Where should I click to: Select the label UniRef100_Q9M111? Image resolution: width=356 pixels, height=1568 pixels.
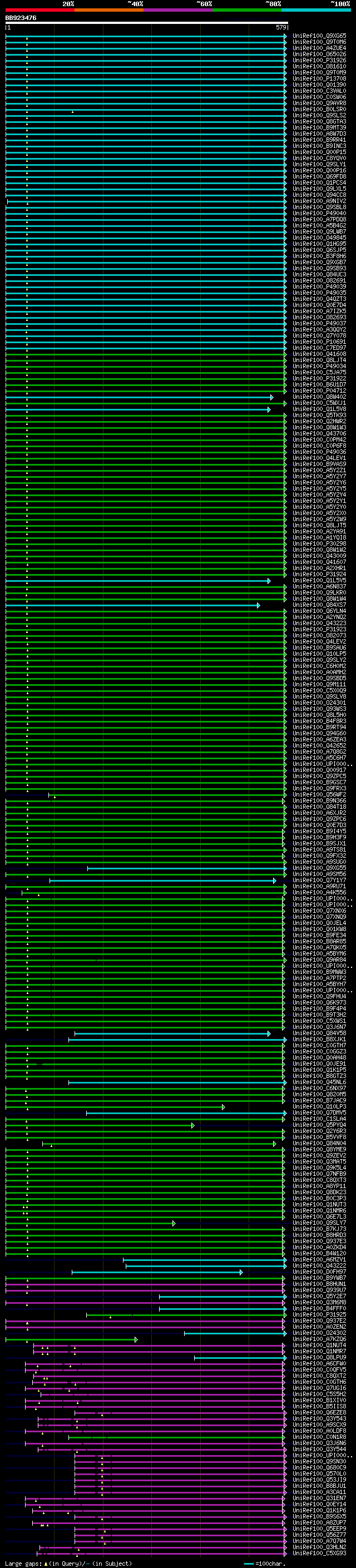click(319, 684)
